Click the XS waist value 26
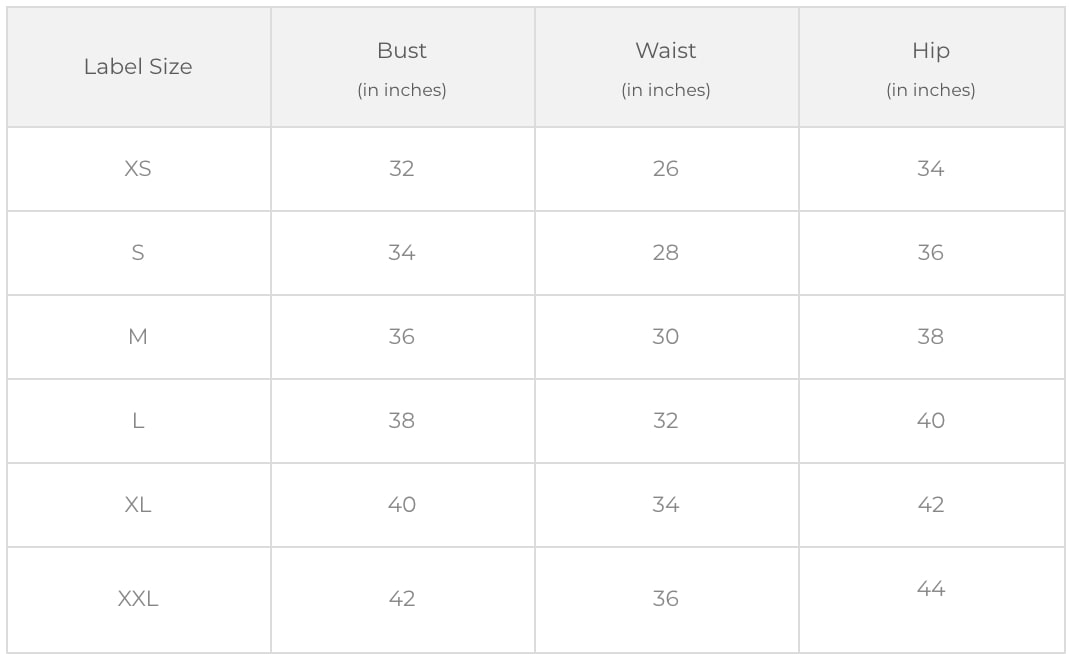The height and width of the screenshot is (662, 1074). tap(666, 169)
